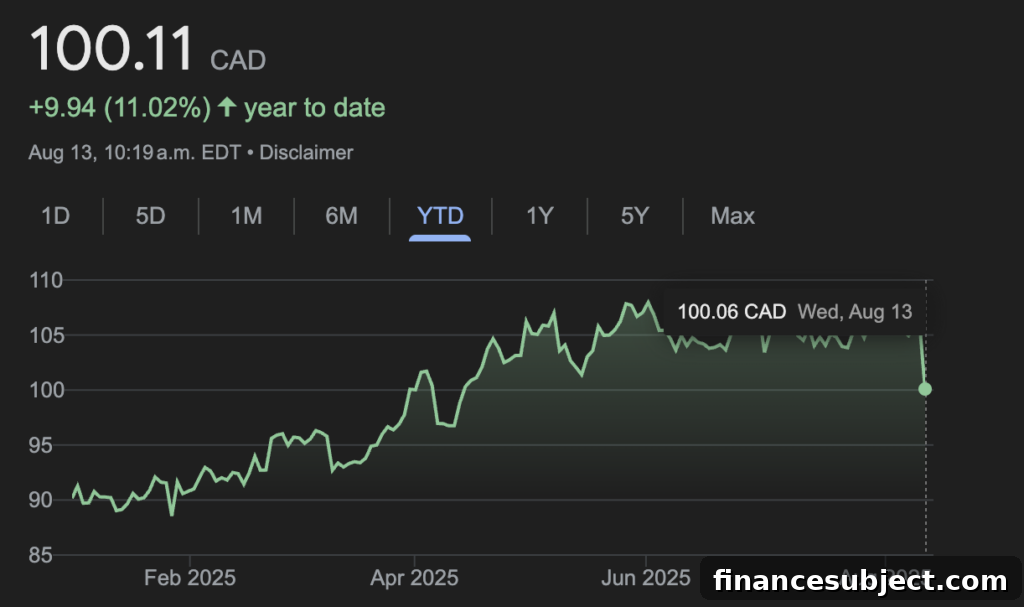Click the Feb 2025 axis label

[189, 578]
